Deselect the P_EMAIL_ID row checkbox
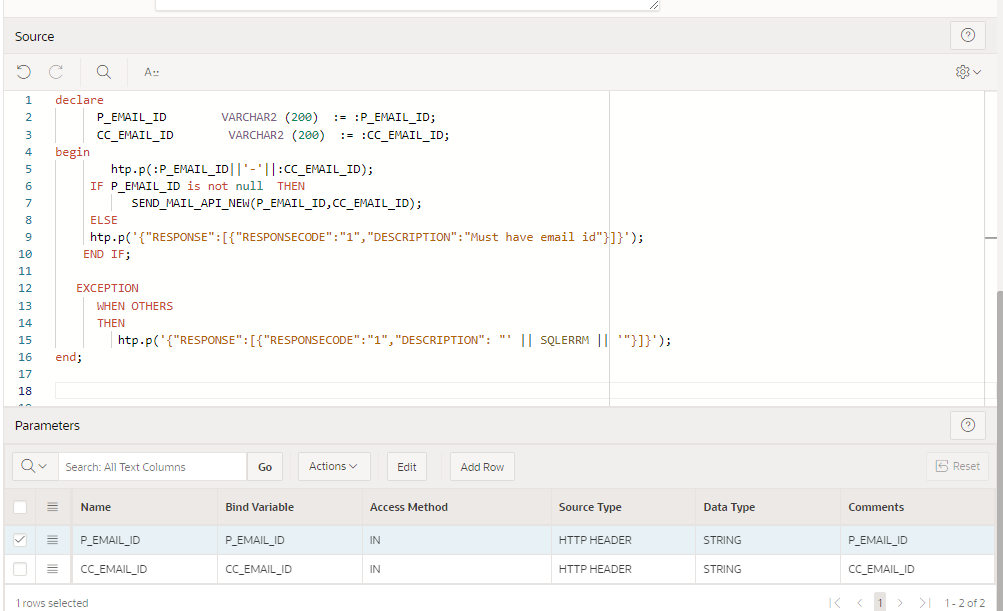The image size is (1003, 611). (x=20, y=539)
